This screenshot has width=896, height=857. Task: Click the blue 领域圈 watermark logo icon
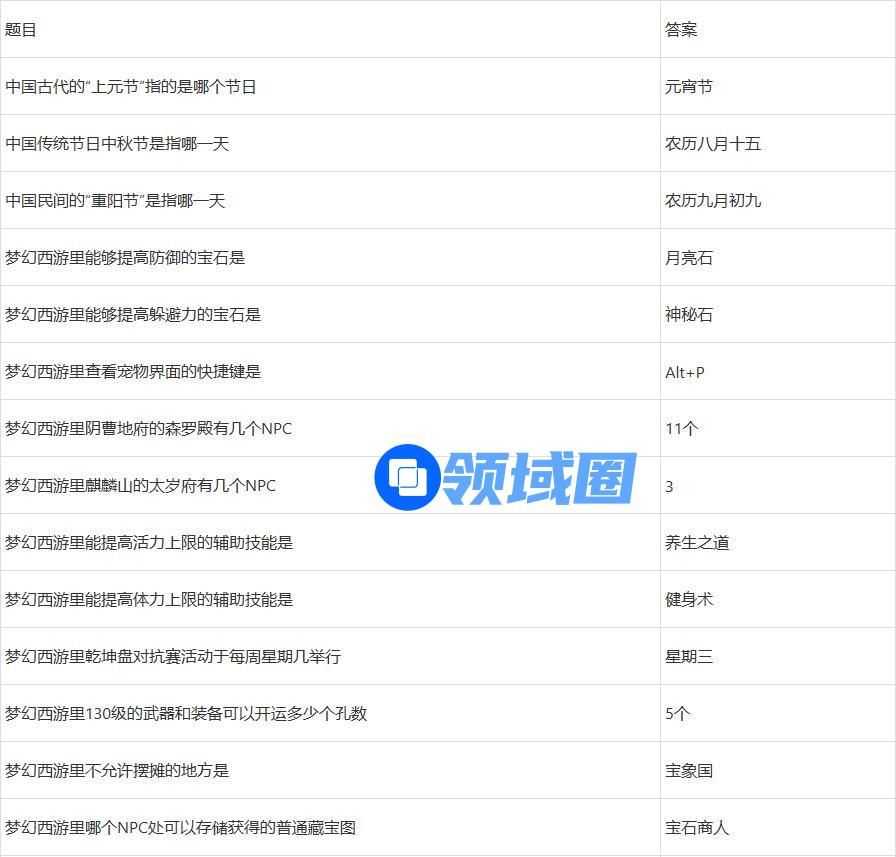(x=407, y=477)
